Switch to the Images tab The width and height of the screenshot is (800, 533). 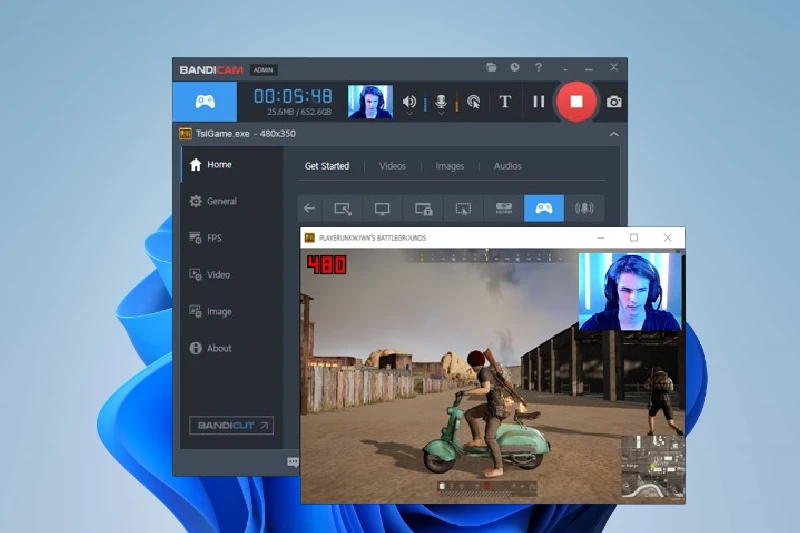coord(449,166)
